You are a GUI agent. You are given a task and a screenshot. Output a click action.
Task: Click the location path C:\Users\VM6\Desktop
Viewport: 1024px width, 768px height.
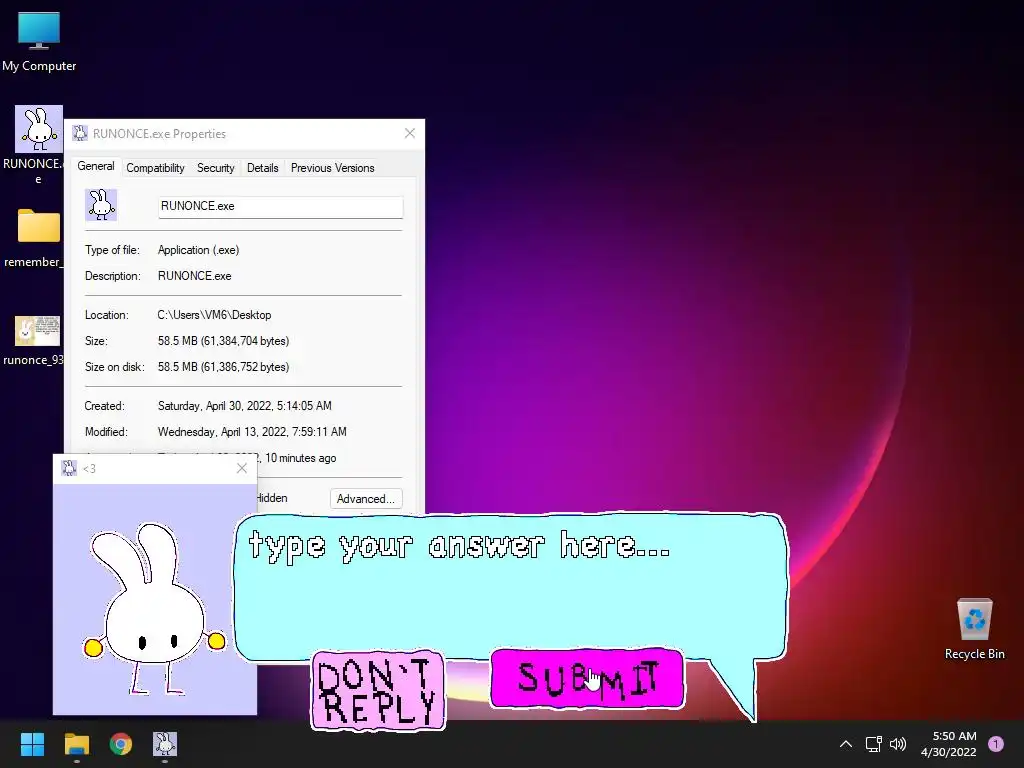tap(214, 315)
